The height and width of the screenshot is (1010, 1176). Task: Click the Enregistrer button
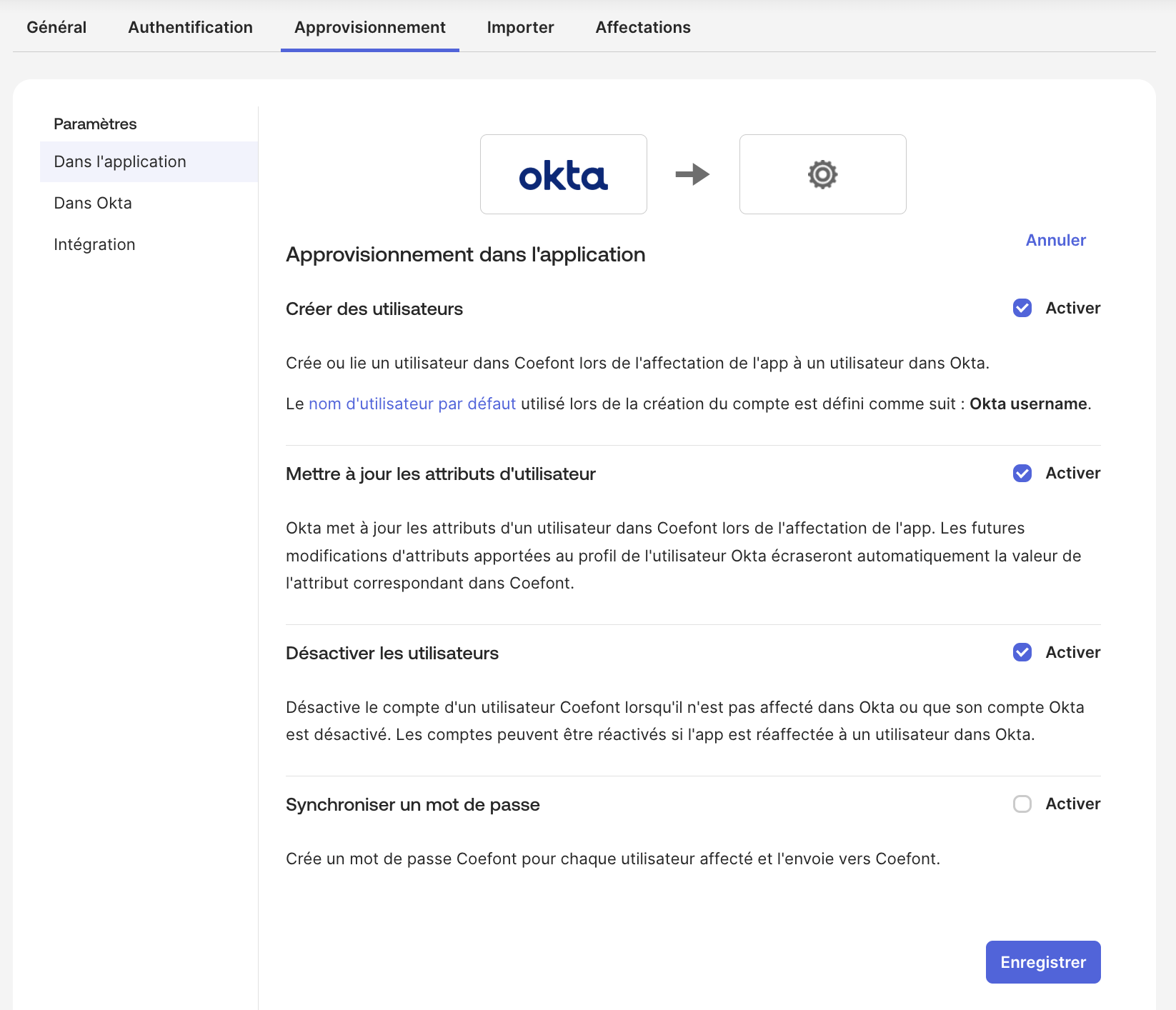[x=1043, y=962]
